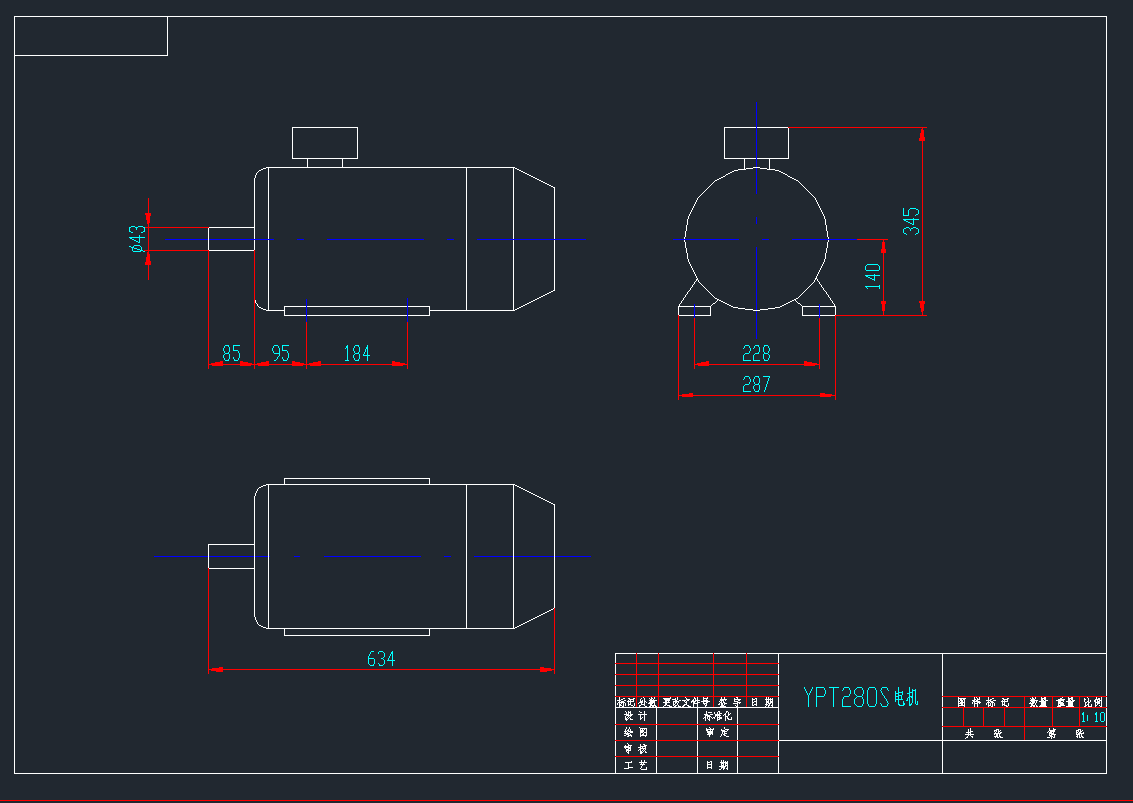This screenshot has height=803, width=1133.
Task: Select the YPT280S title text
Action: pyautogui.click(x=846, y=697)
